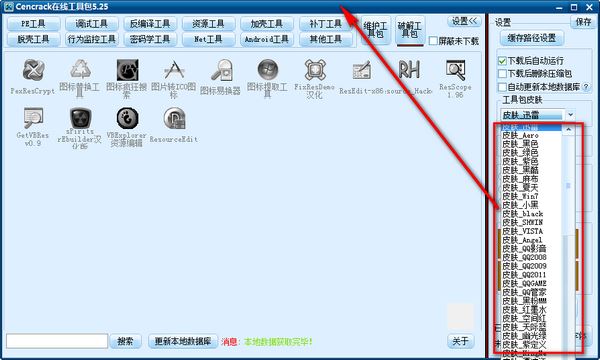Image resolution: width=600 pixels, height=360 pixels.
Task: Open the 补丁工具 category
Action: pos(325,24)
